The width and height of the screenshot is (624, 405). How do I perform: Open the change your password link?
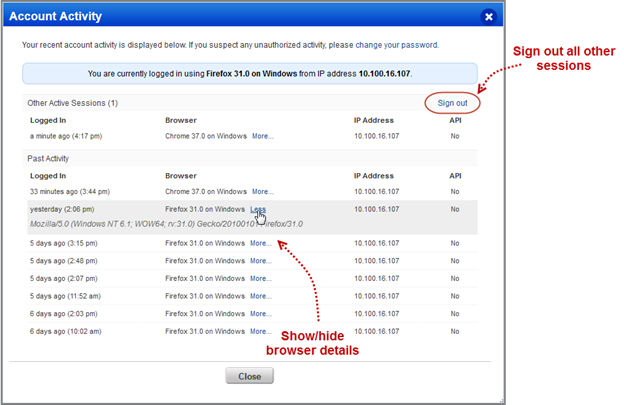396,45
